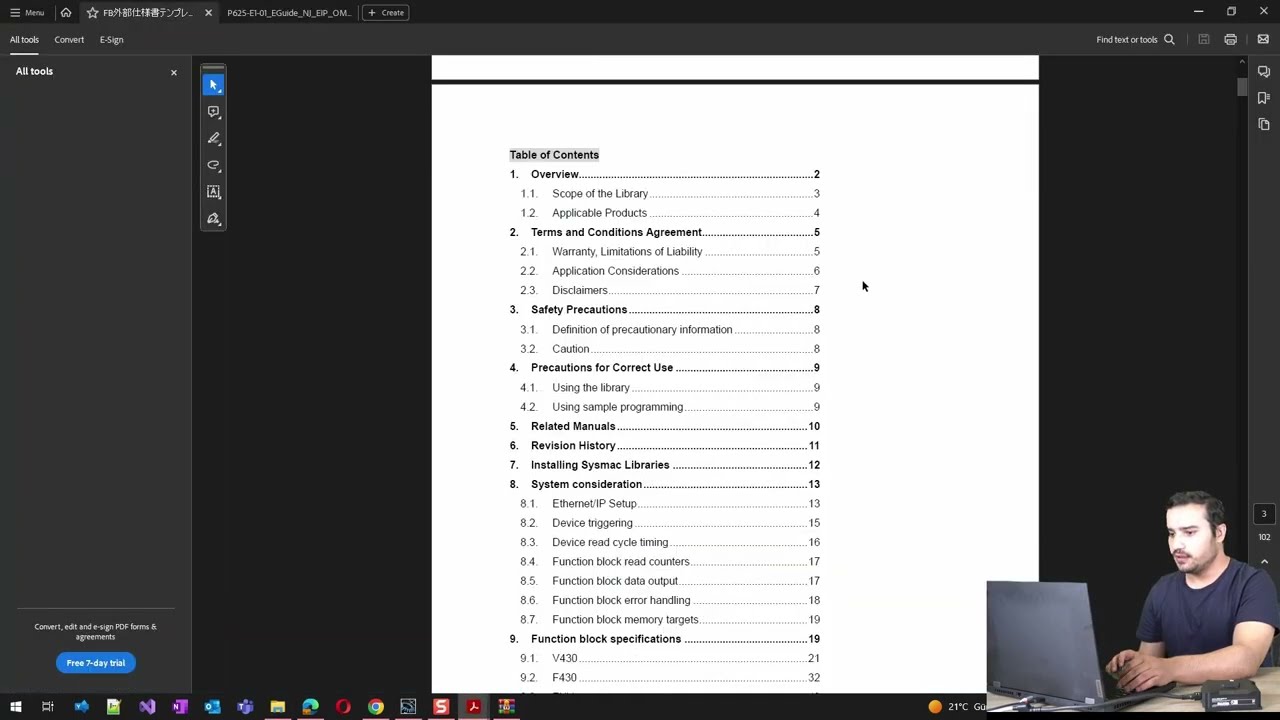1280x720 pixels.
Task: Click the search magnifier icon
Action: (x=1169, y=40)
